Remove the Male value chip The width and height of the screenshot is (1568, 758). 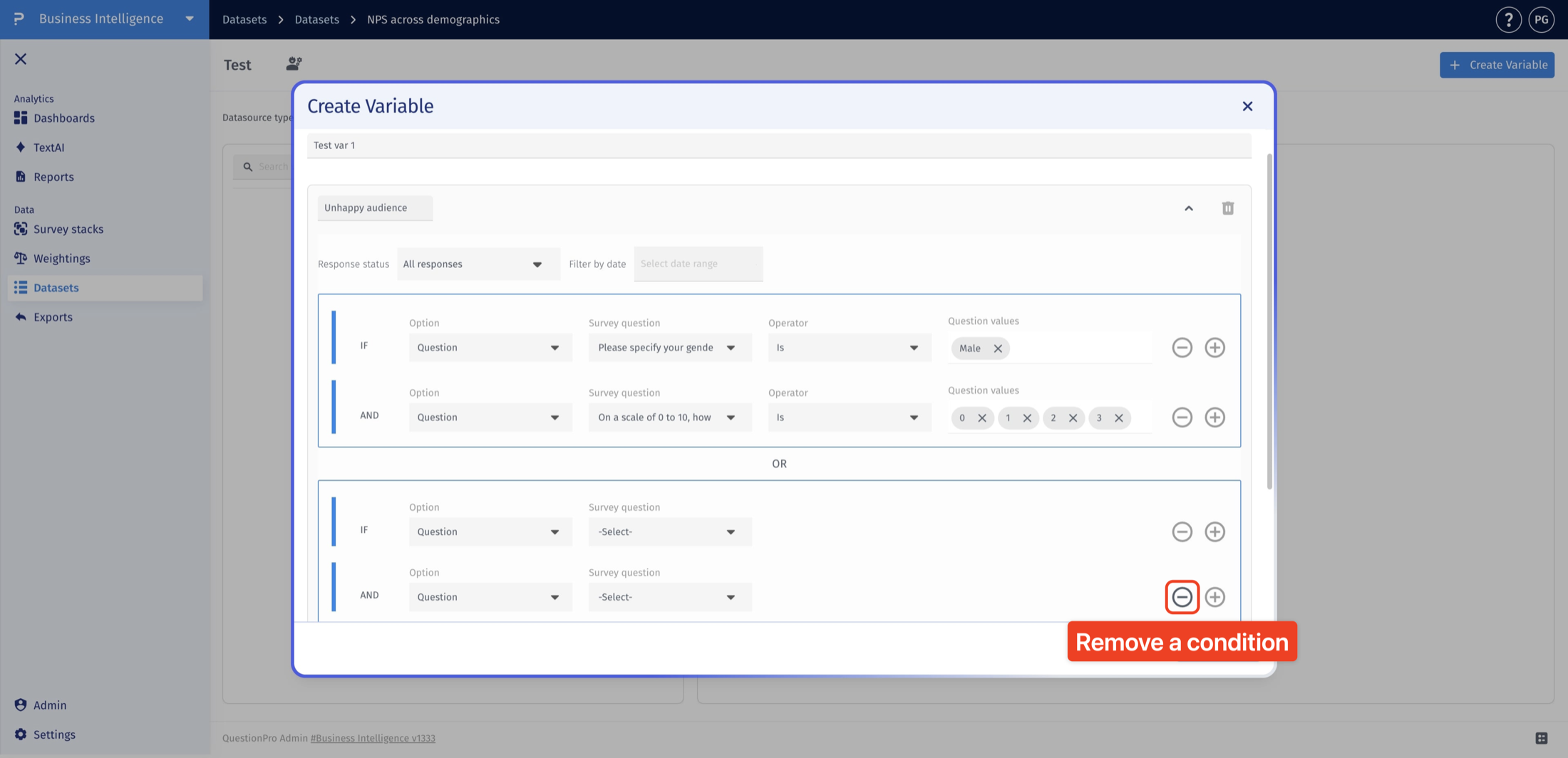[998, 348]
